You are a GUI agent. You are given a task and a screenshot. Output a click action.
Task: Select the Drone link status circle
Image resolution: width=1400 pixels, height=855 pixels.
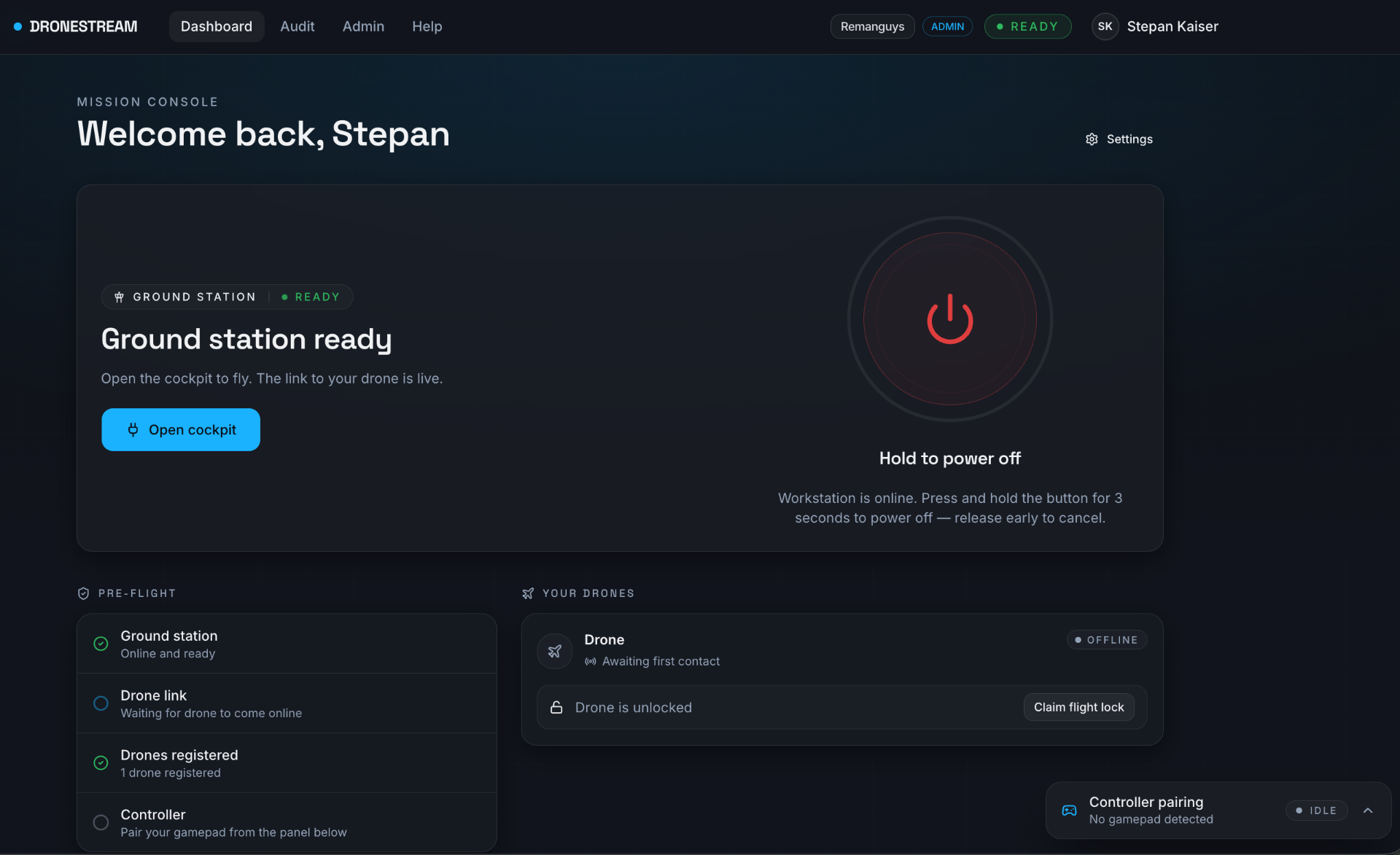tap(101, 703)
